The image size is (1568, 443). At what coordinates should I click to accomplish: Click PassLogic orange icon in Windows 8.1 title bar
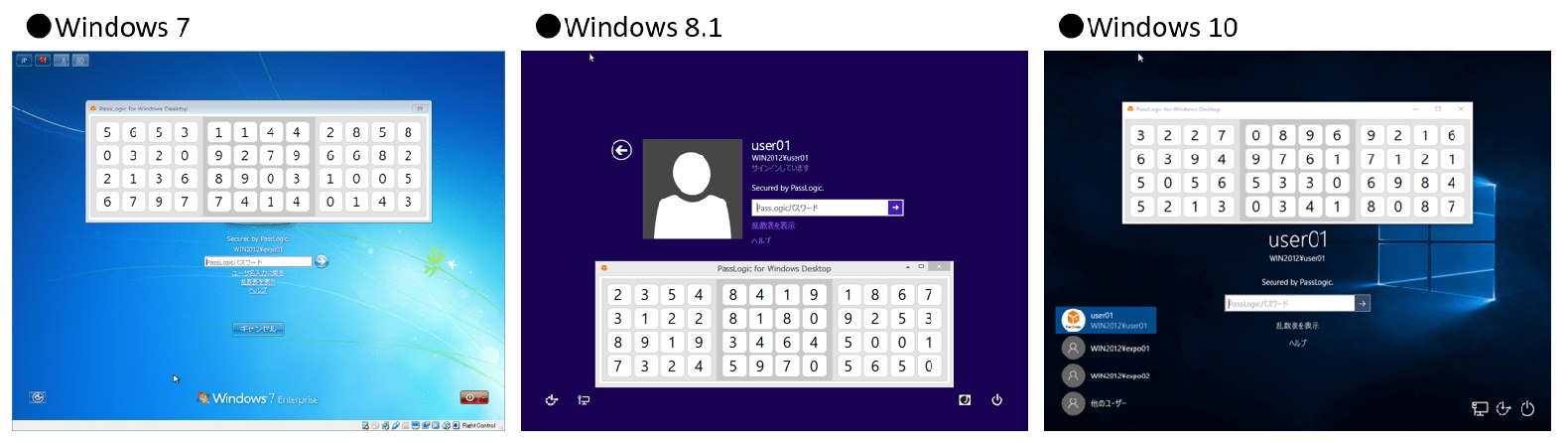[603, 268]
